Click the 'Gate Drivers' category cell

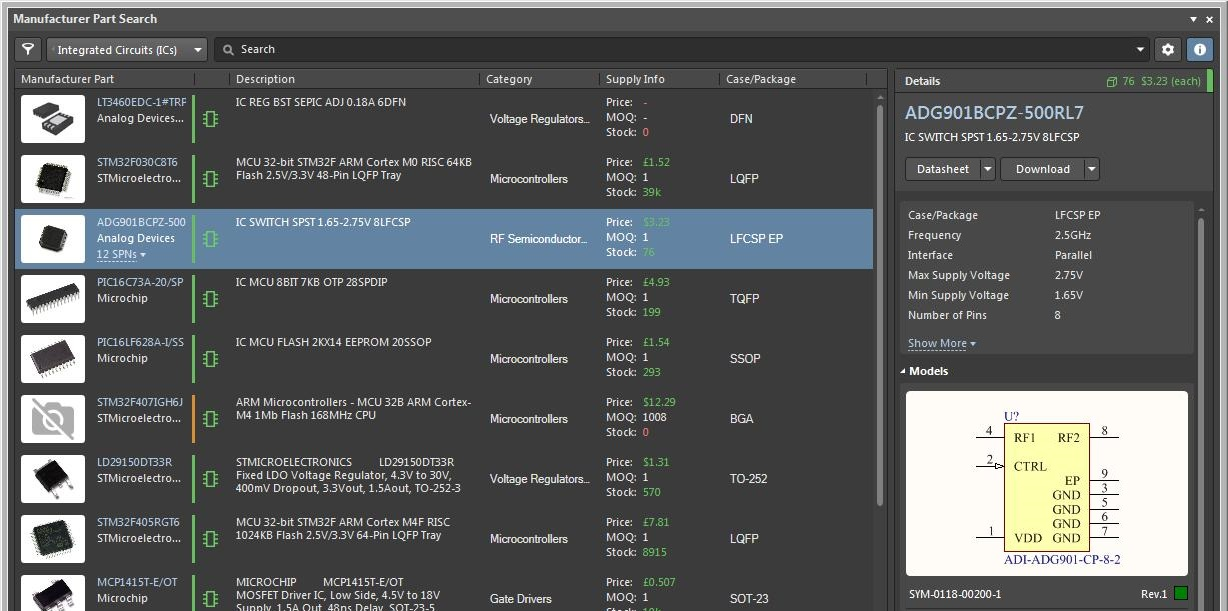pos(520,599)
